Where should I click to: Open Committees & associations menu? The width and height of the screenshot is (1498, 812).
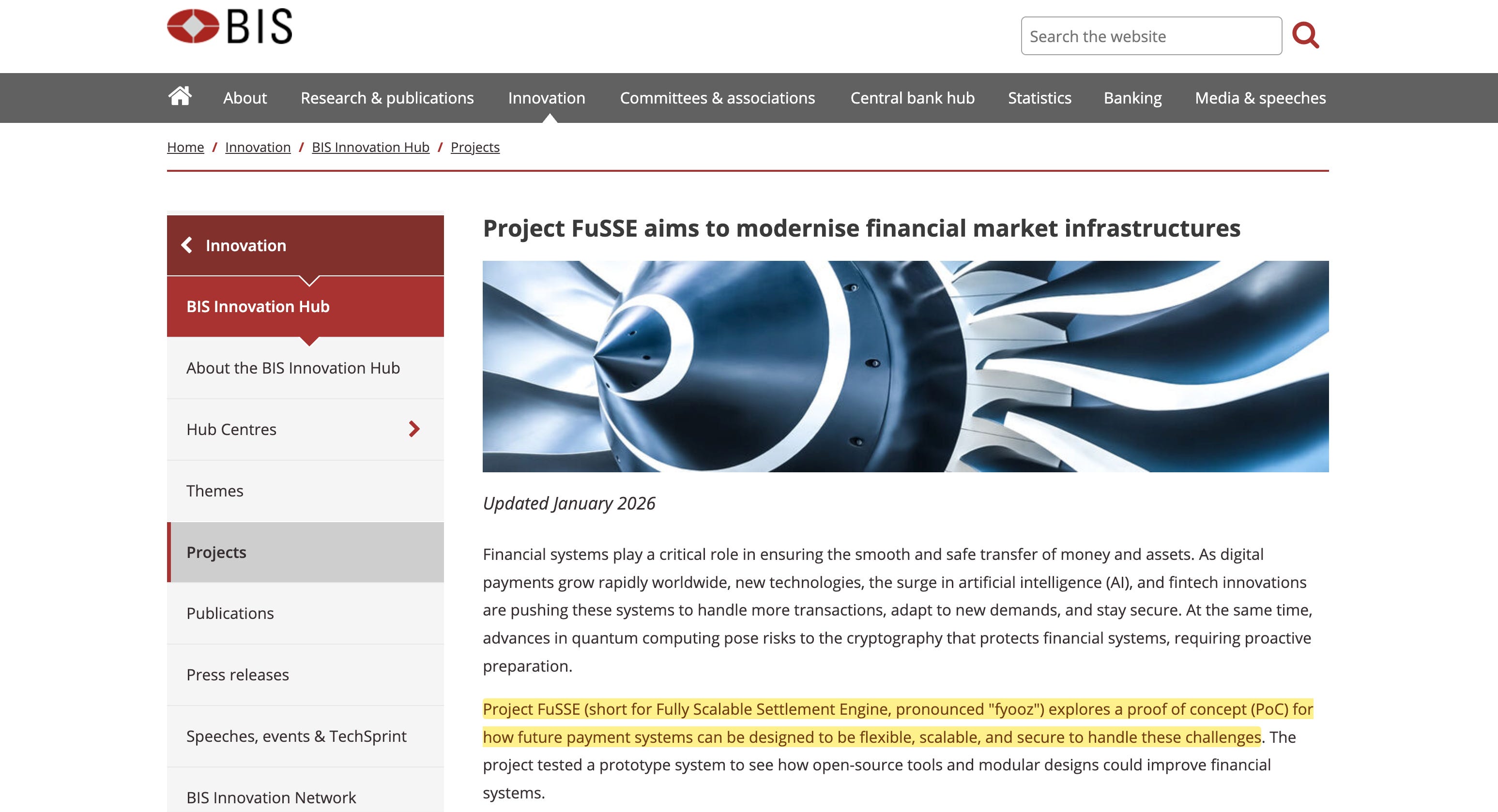717,98
